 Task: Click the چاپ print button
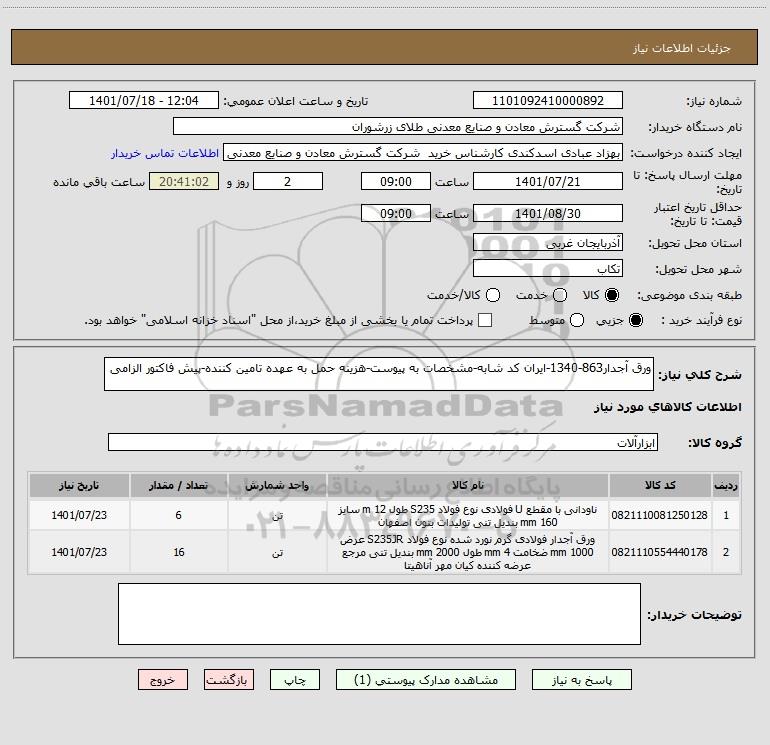[x=295, y=680]
